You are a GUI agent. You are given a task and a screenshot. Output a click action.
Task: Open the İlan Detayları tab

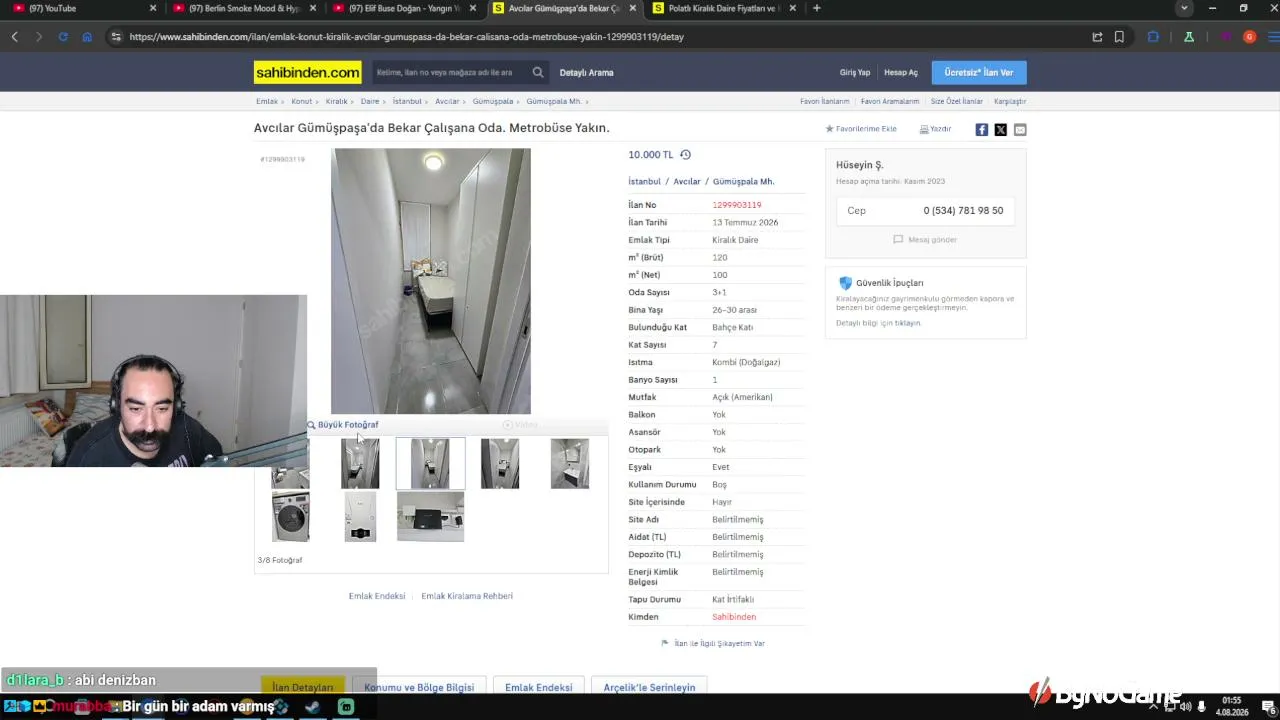coord(303,687)
